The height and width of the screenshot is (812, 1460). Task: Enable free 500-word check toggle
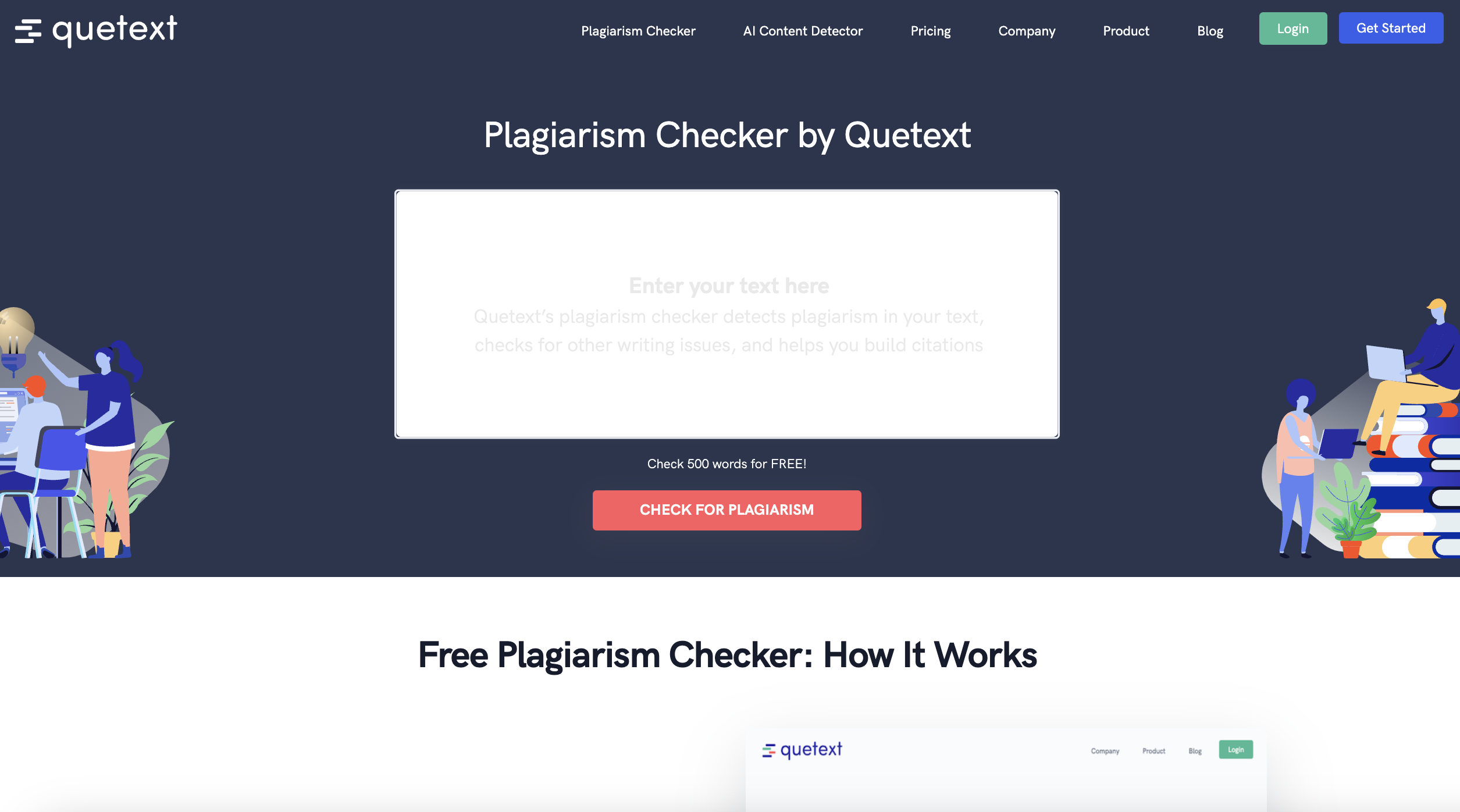coord(727,463)
